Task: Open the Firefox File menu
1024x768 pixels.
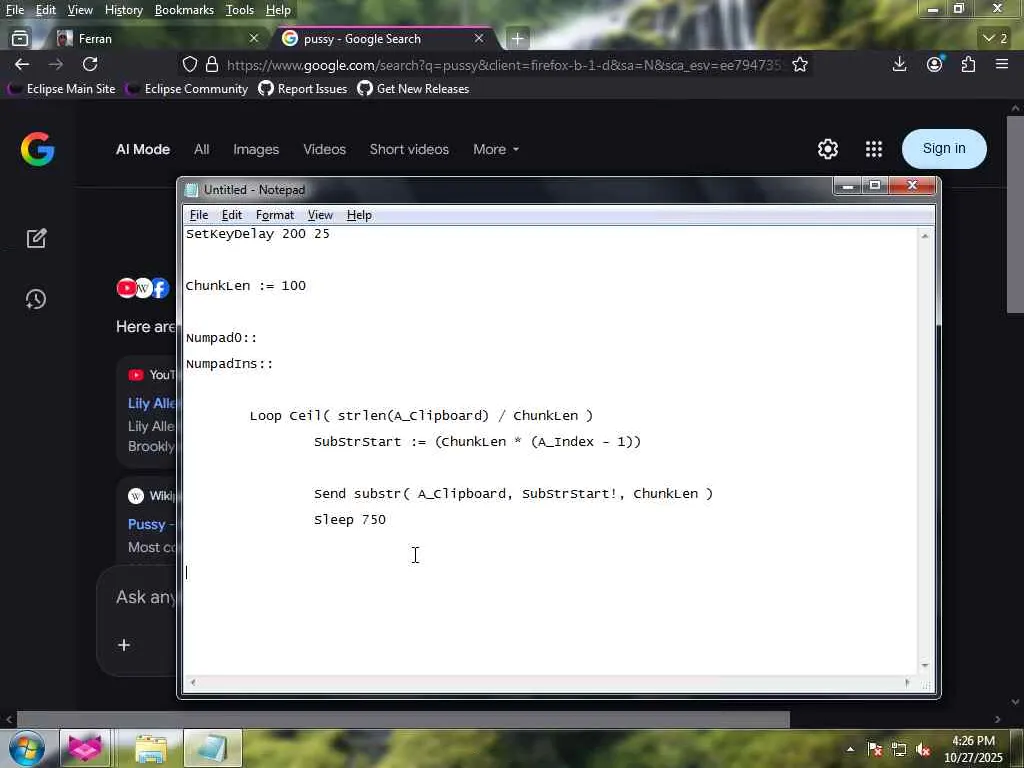Action: pyautogui.click(x=15, y=10)
